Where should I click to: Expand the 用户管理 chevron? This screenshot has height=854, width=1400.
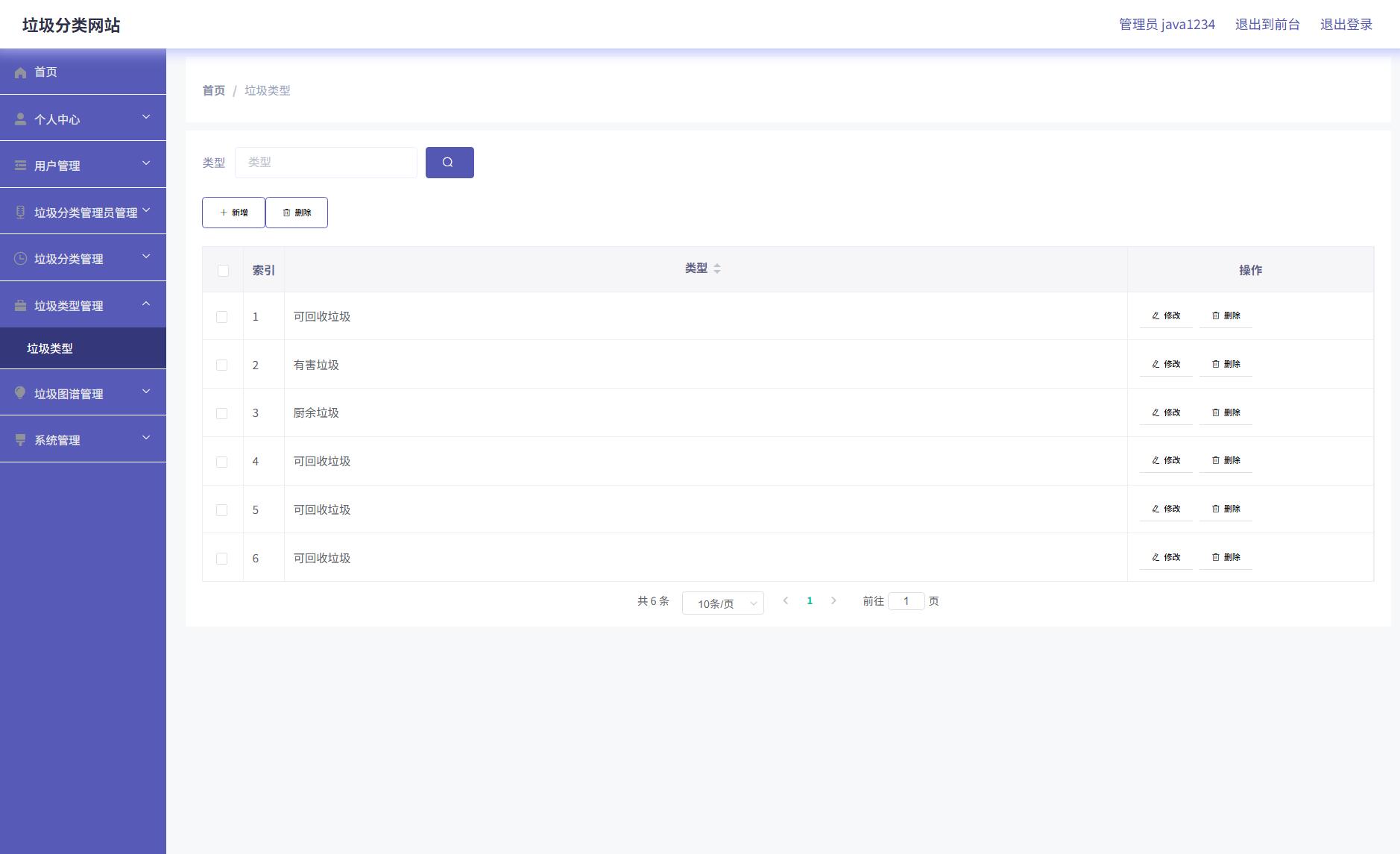(146, 163)
